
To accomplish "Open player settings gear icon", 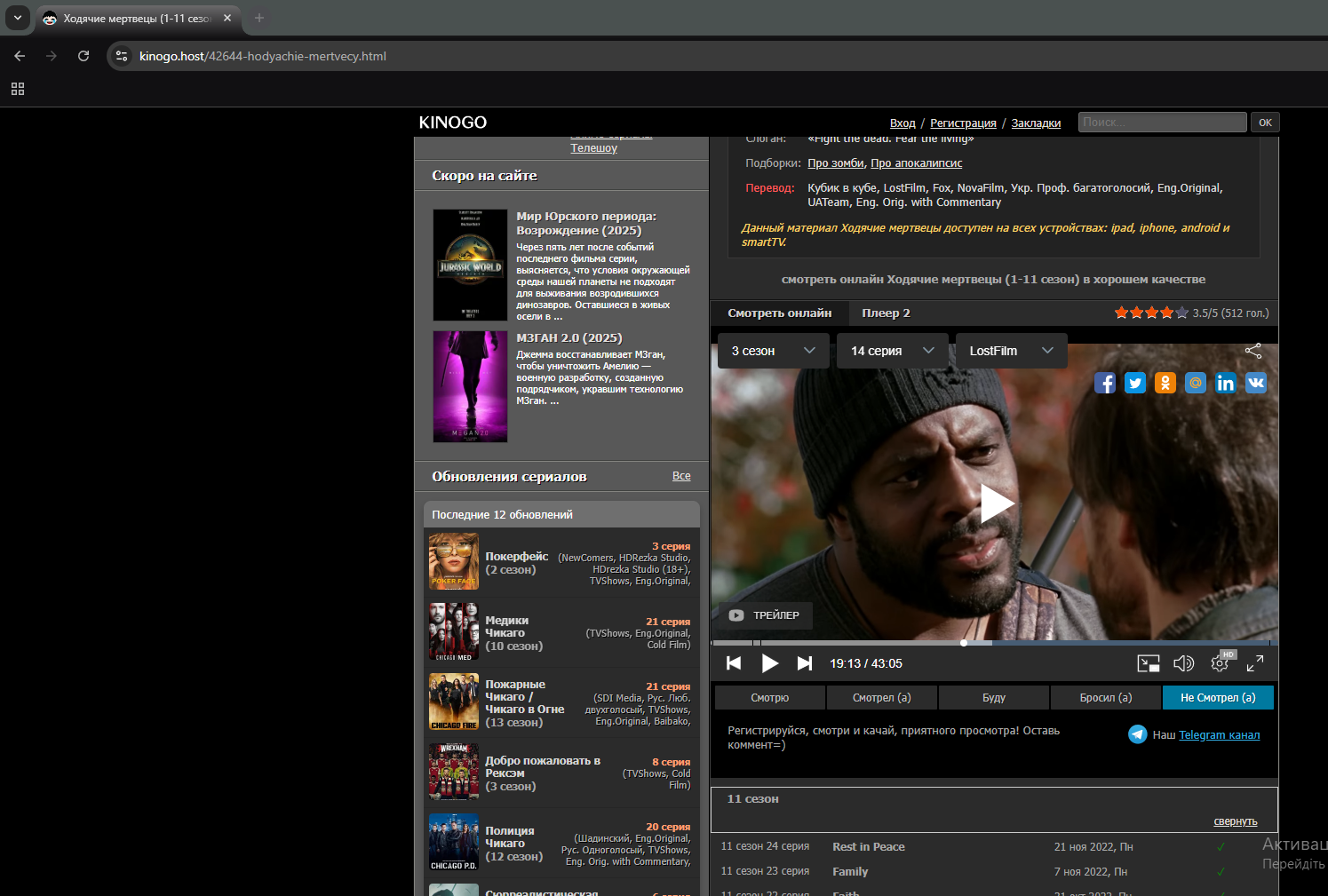I will tap(1221, 662).
